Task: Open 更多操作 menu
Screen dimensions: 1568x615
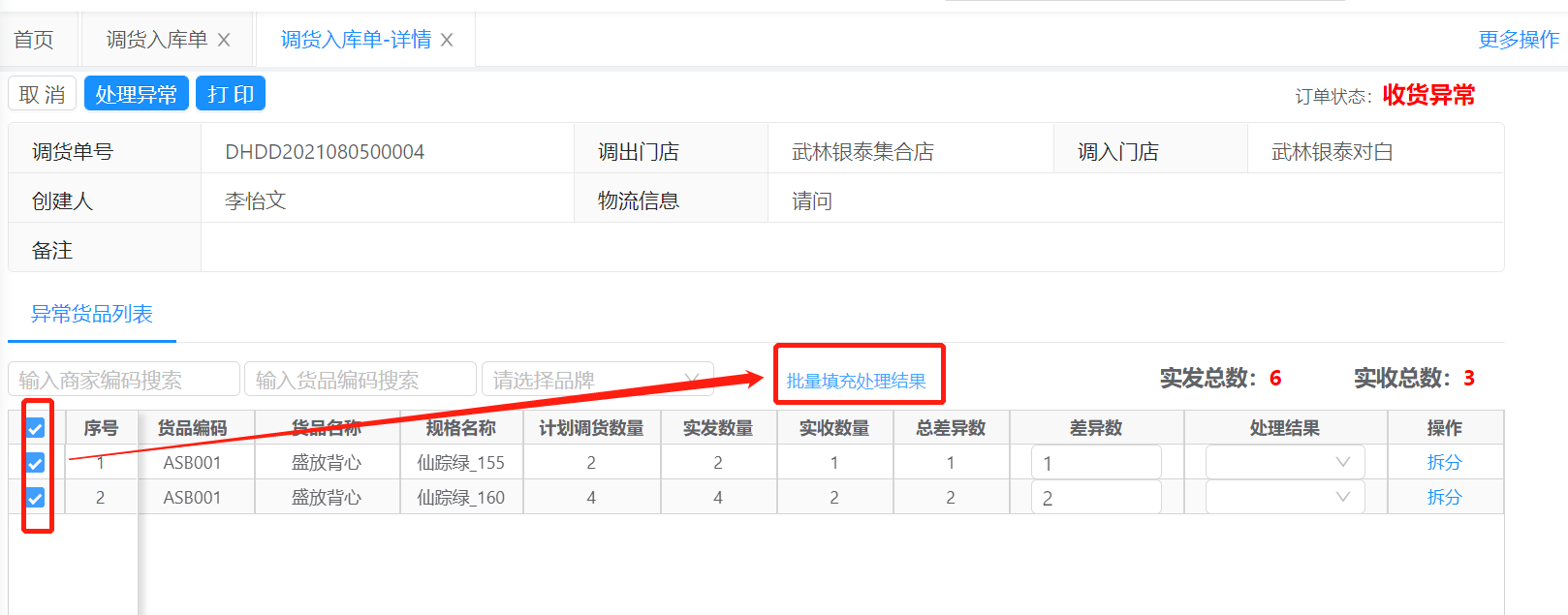Action: pyautogui.click(x=1518, y=40)
